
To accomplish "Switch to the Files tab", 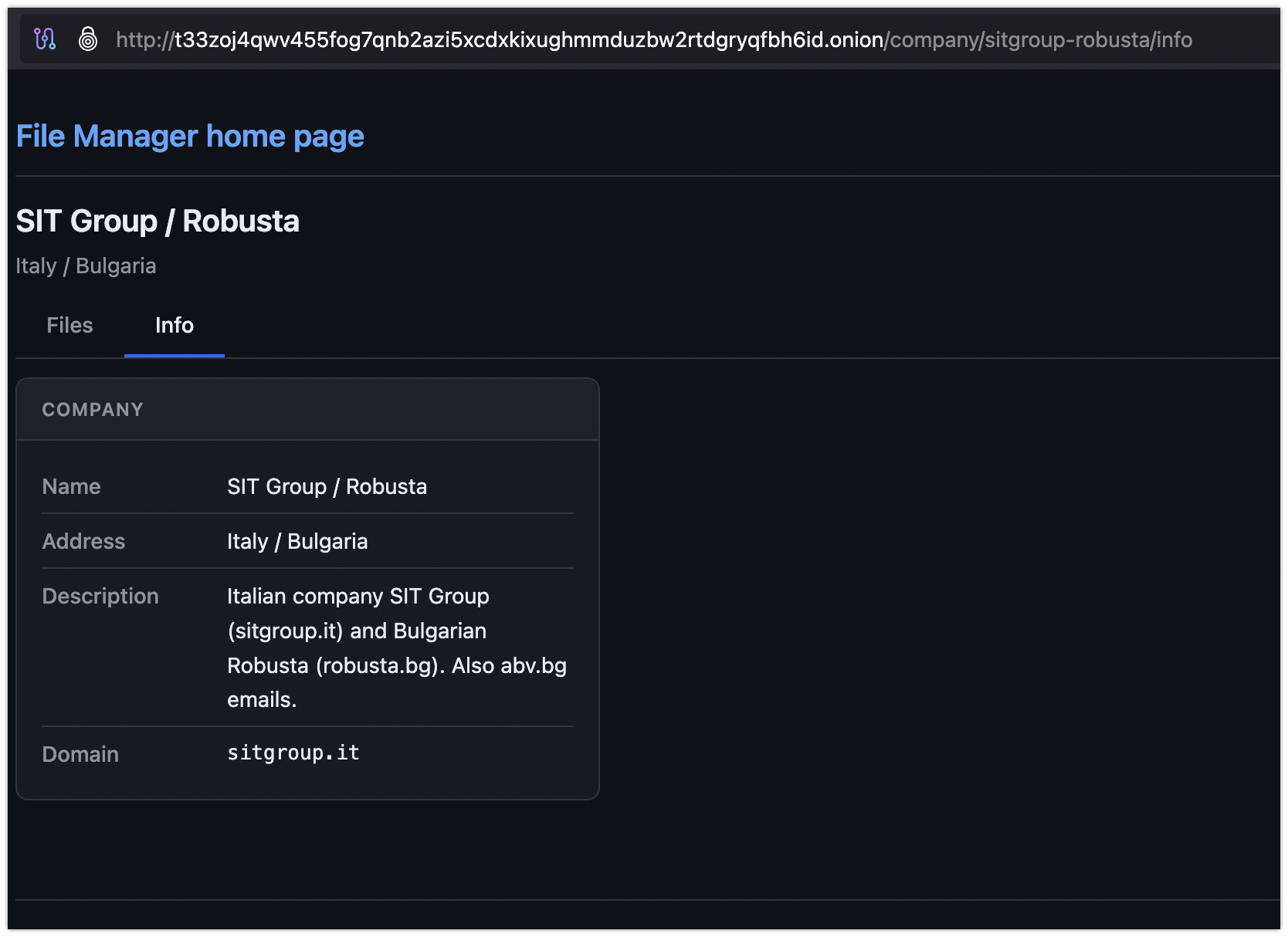I will pyautogui.click(x=69, y=325).
